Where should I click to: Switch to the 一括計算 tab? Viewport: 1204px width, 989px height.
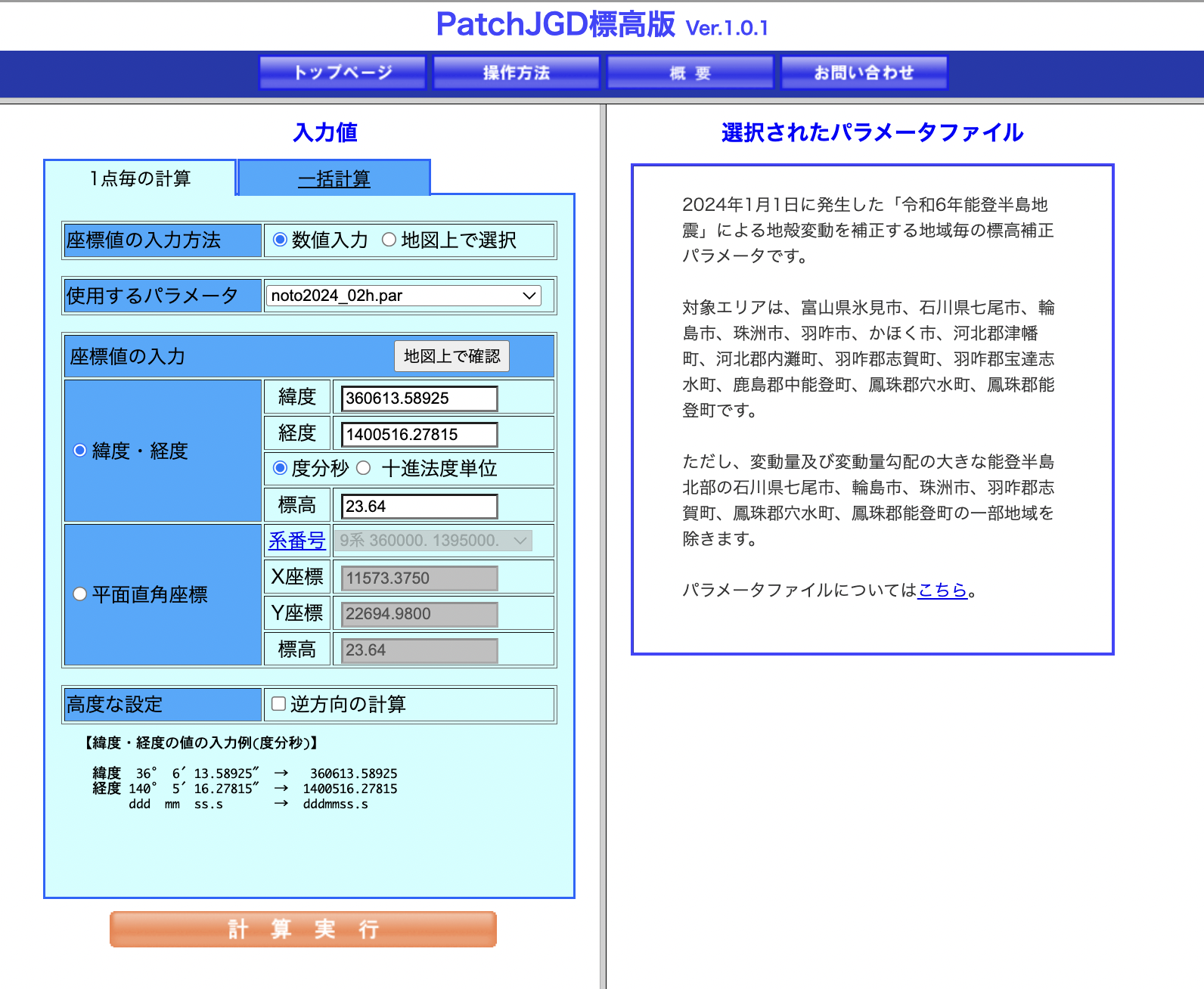[334, 179]
